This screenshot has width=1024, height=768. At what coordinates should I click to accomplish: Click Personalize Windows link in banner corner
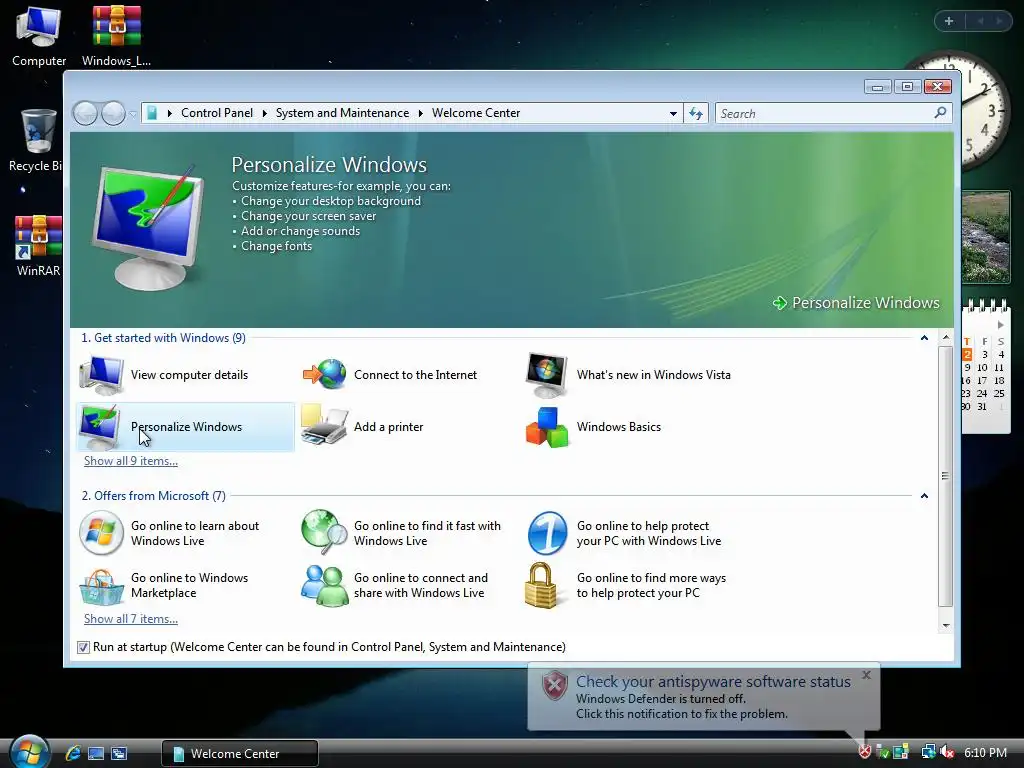click(x=856, y=303)
